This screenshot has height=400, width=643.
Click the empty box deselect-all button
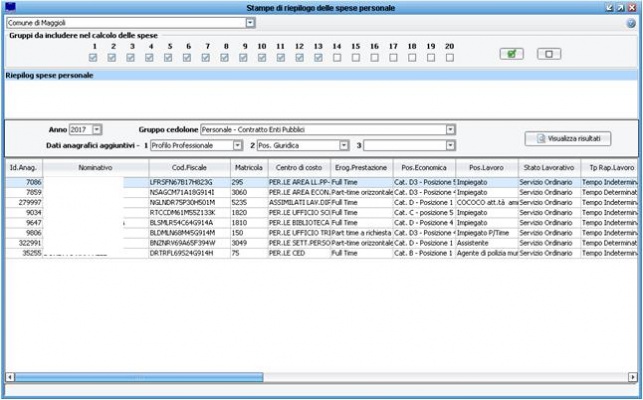click(547, 54)
